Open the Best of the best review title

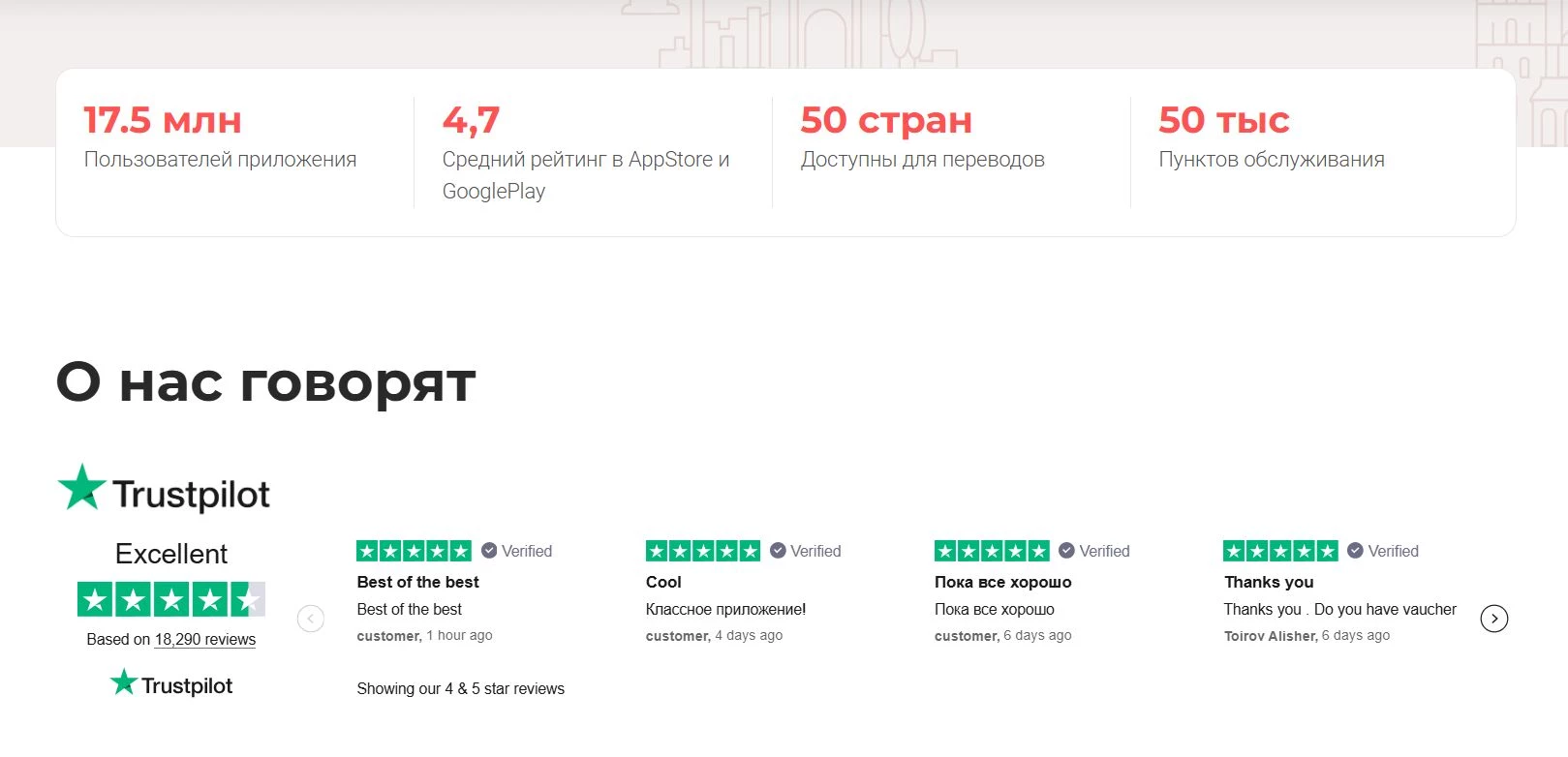click(417, 582)
